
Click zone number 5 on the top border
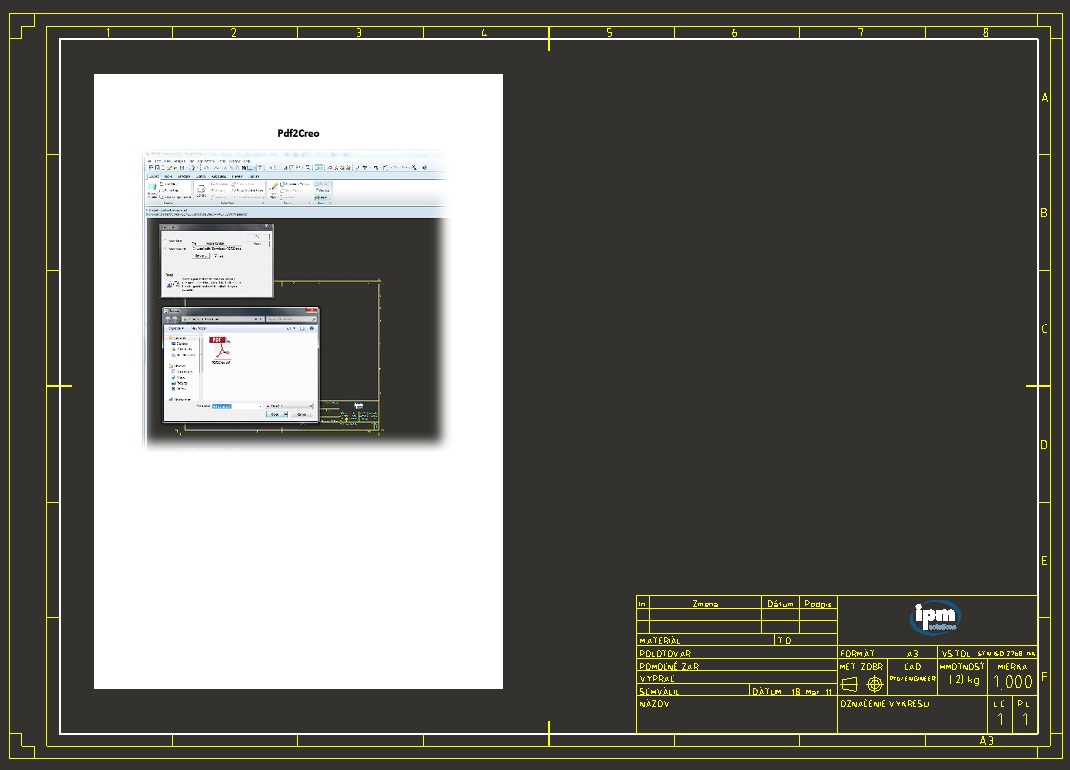click(x=609, y=32)
